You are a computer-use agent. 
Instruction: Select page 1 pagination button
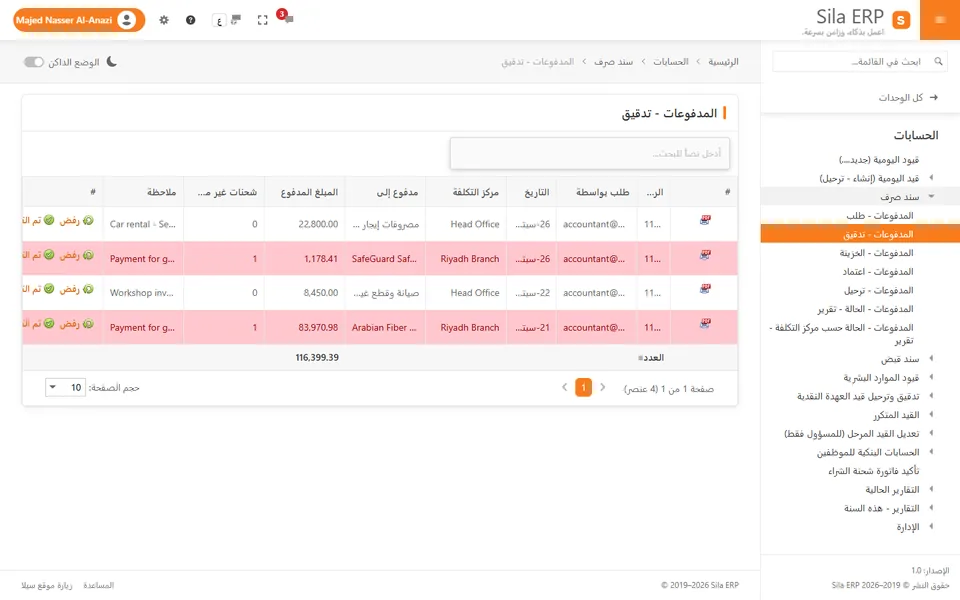583,388
